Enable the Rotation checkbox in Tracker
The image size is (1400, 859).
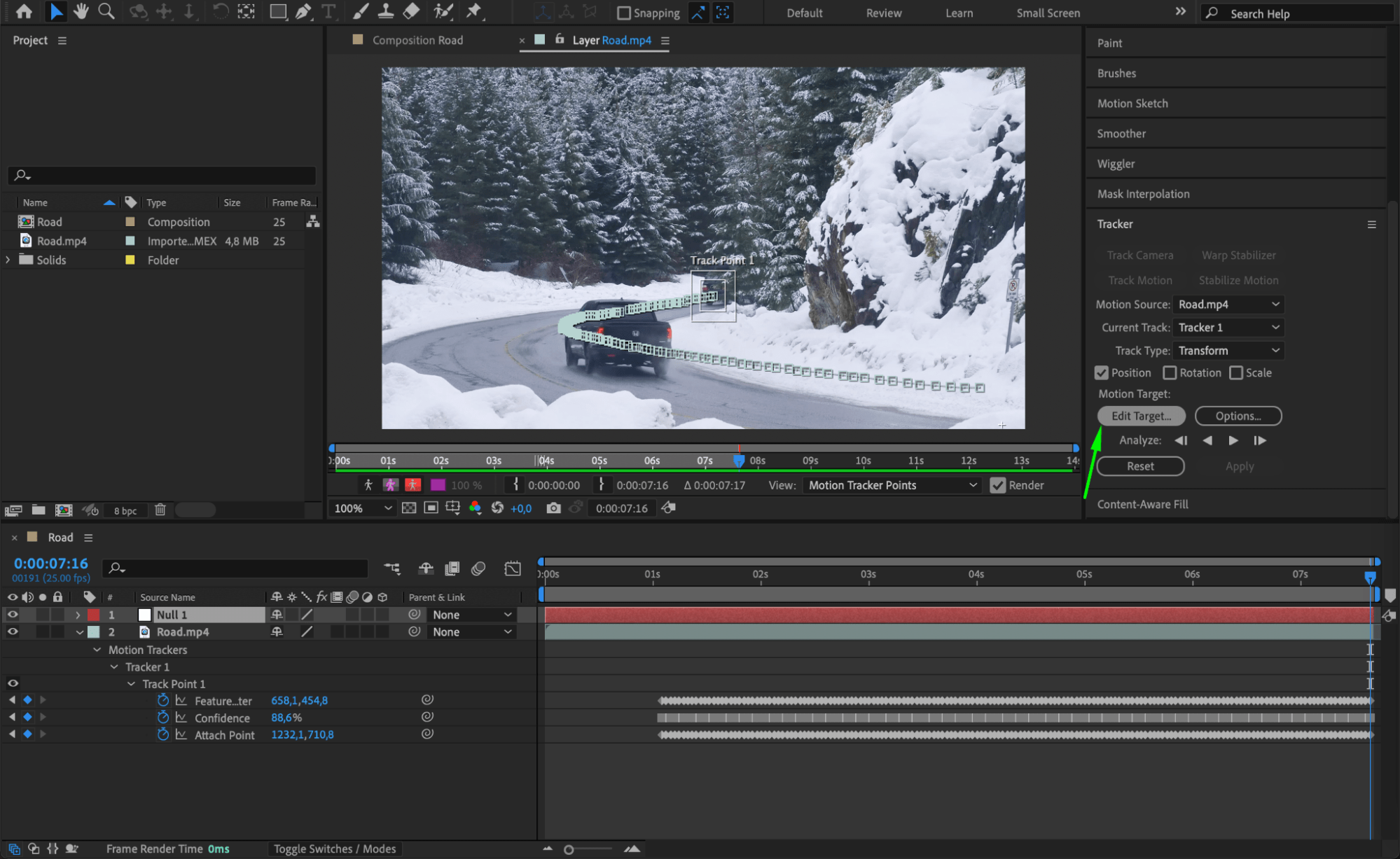click(1170, 373)
